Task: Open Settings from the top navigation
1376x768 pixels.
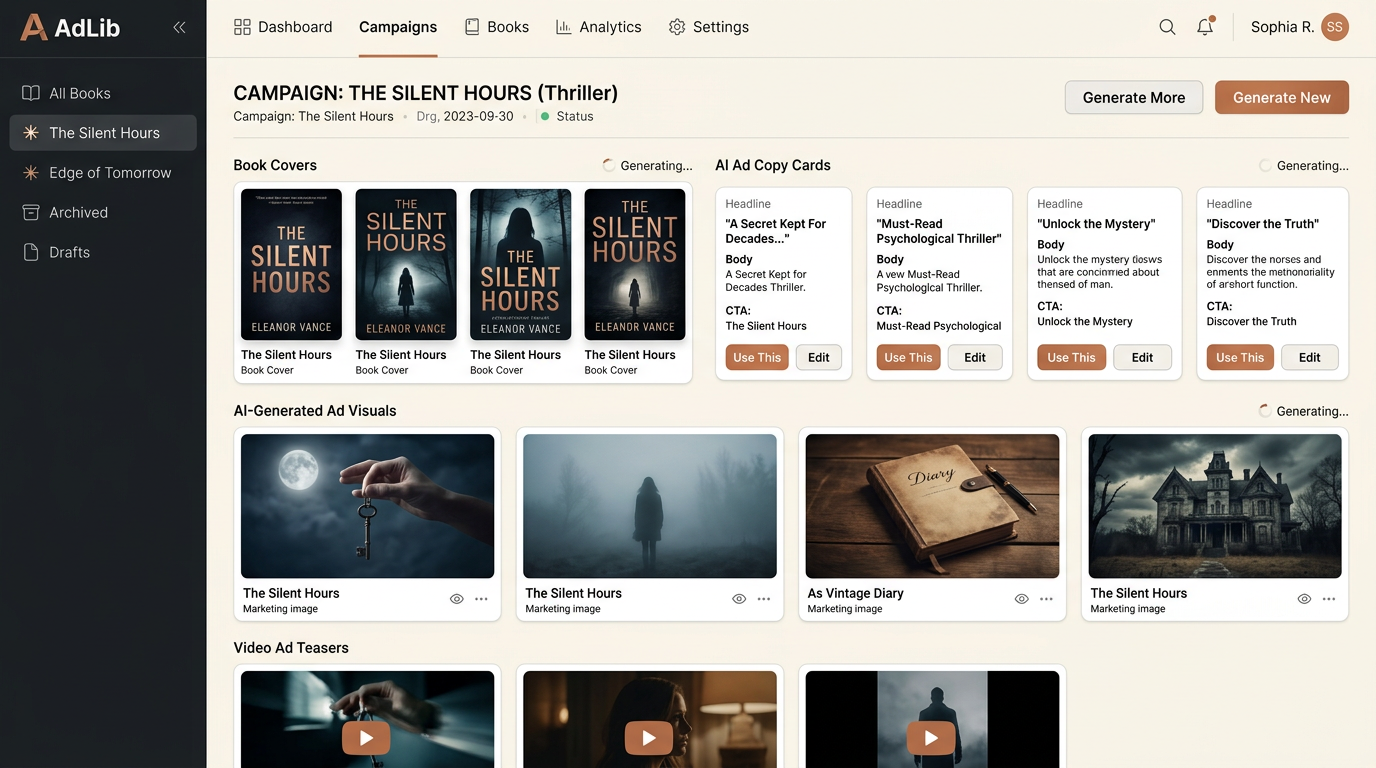Action: [x=708, y=27]
